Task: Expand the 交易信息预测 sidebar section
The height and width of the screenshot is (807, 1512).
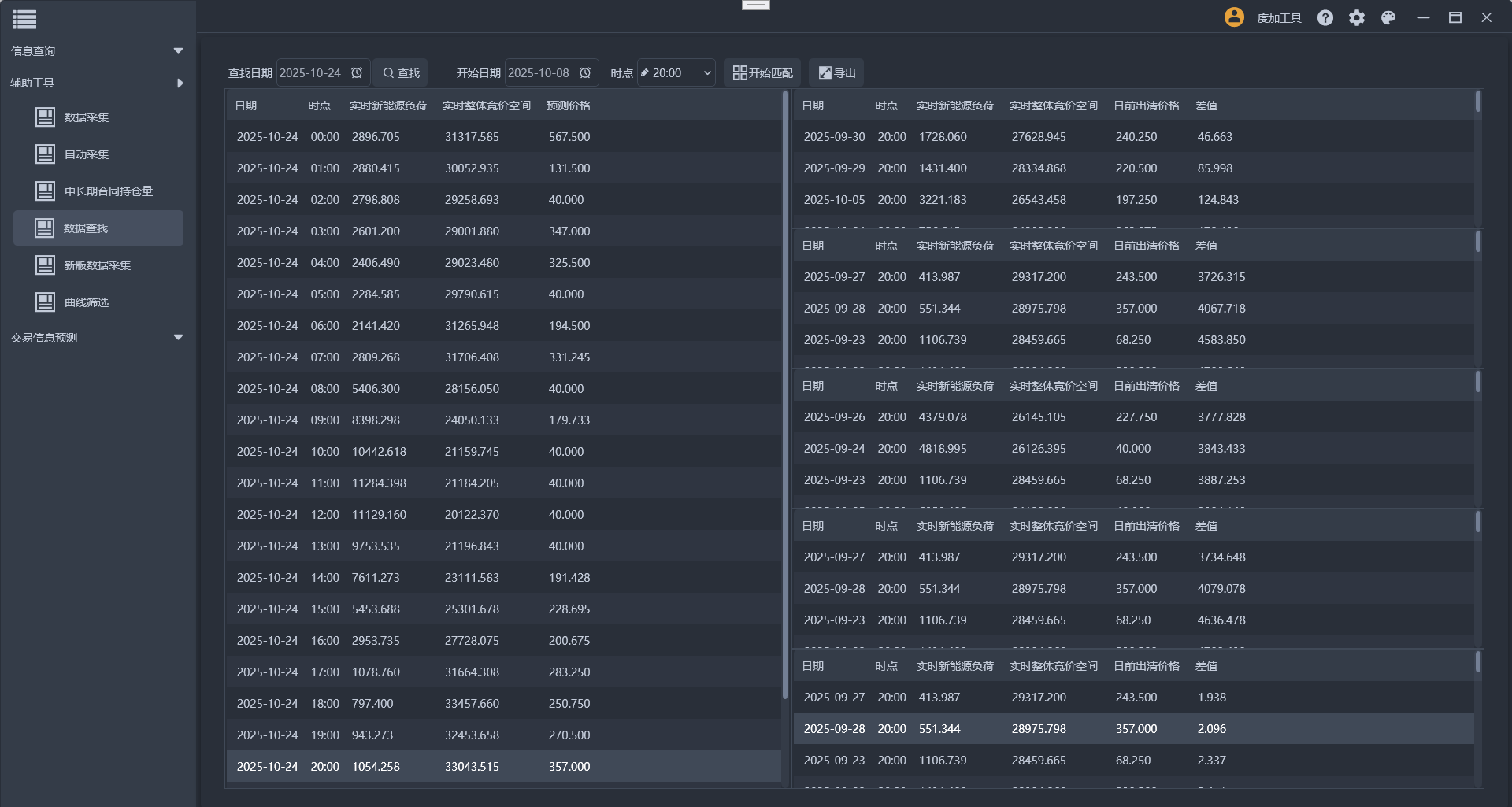Action: pyautogui.click(x=178, y=338)
